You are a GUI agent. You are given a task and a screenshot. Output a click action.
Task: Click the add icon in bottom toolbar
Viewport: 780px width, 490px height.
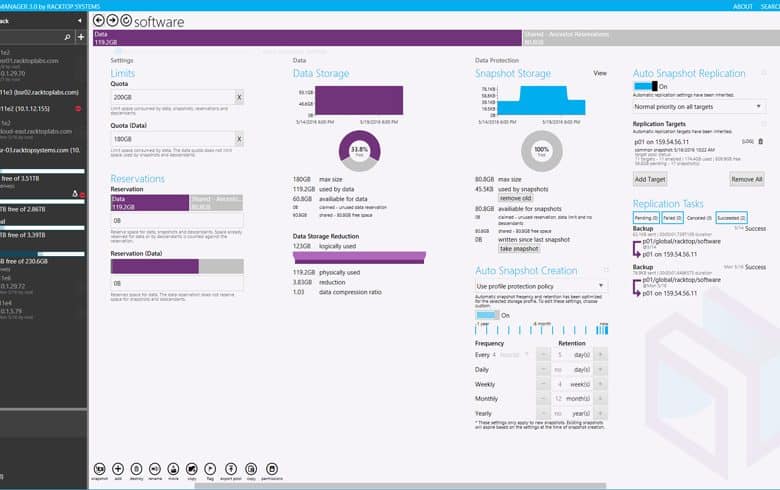pos(118,469)
